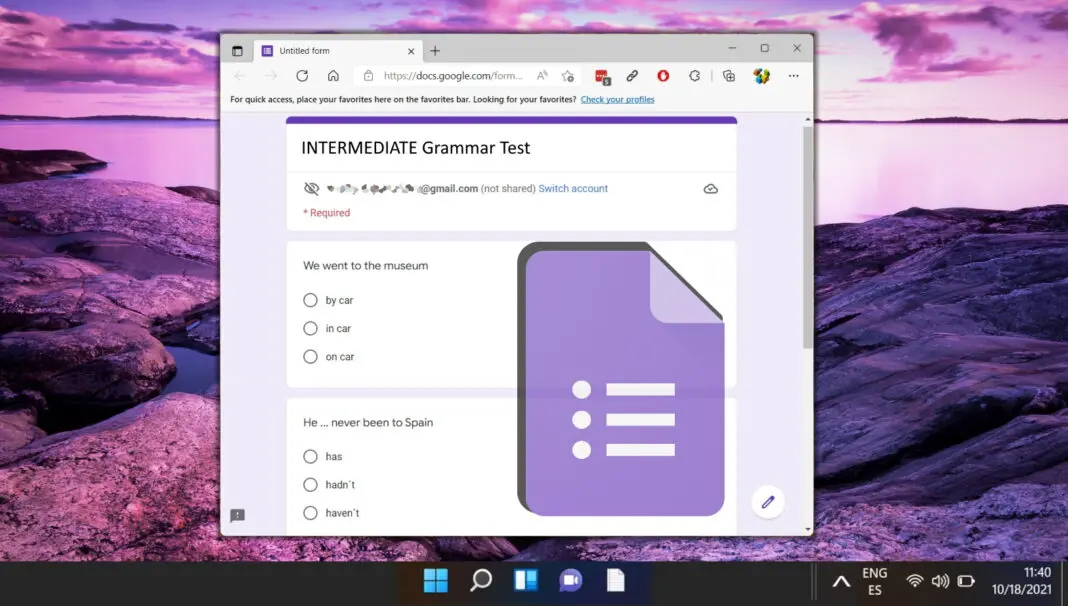Image resolution: width=1068 pixels, height=606 pixels.
Task: Open the tab actions menu button
Action: click(x=237, y=51)
